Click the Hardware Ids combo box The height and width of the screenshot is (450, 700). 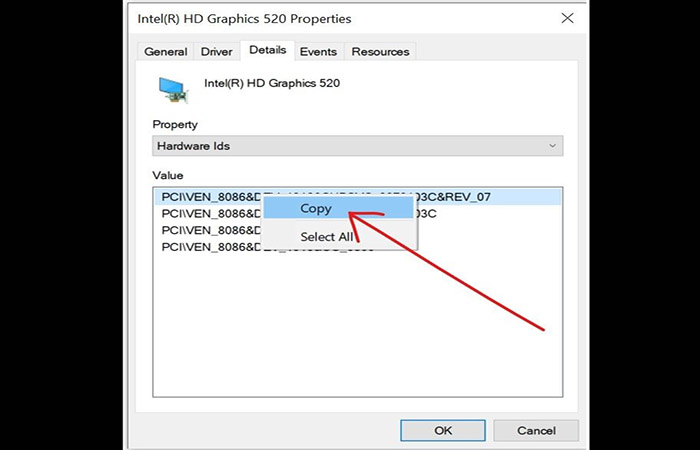[358, 146]
